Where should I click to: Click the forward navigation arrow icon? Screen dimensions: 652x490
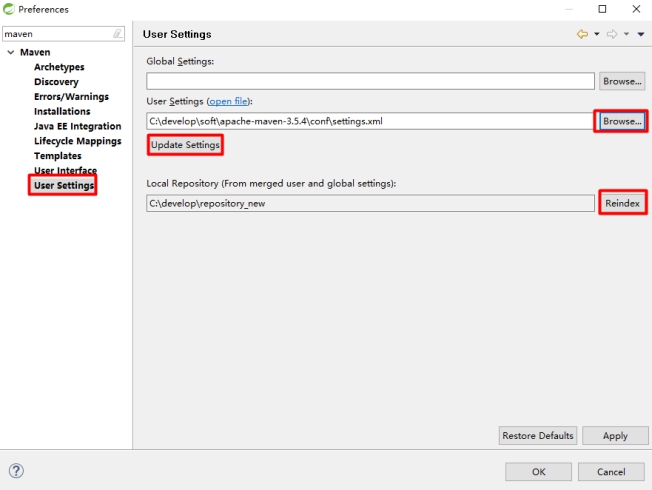[612, 34]
